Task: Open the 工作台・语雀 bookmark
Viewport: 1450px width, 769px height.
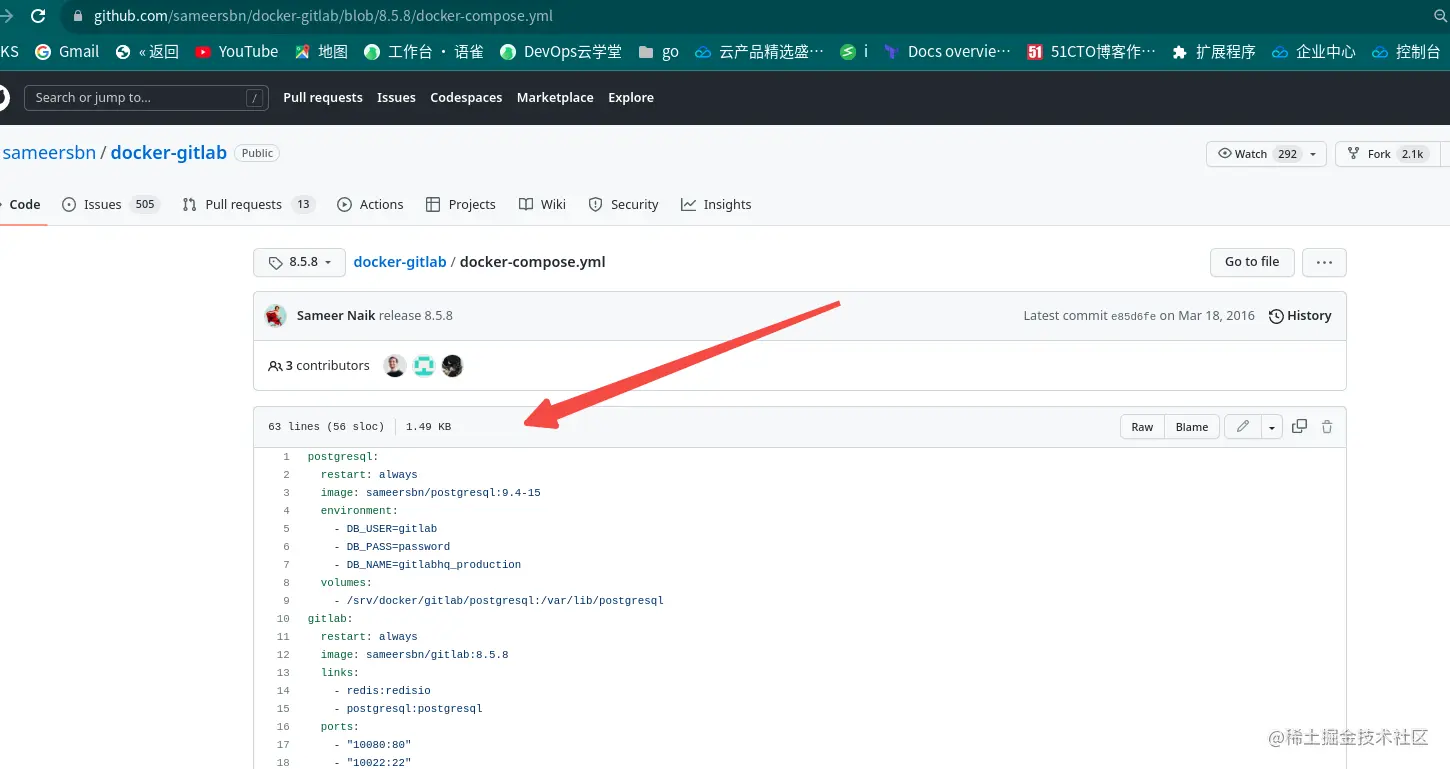Action: 424,52
